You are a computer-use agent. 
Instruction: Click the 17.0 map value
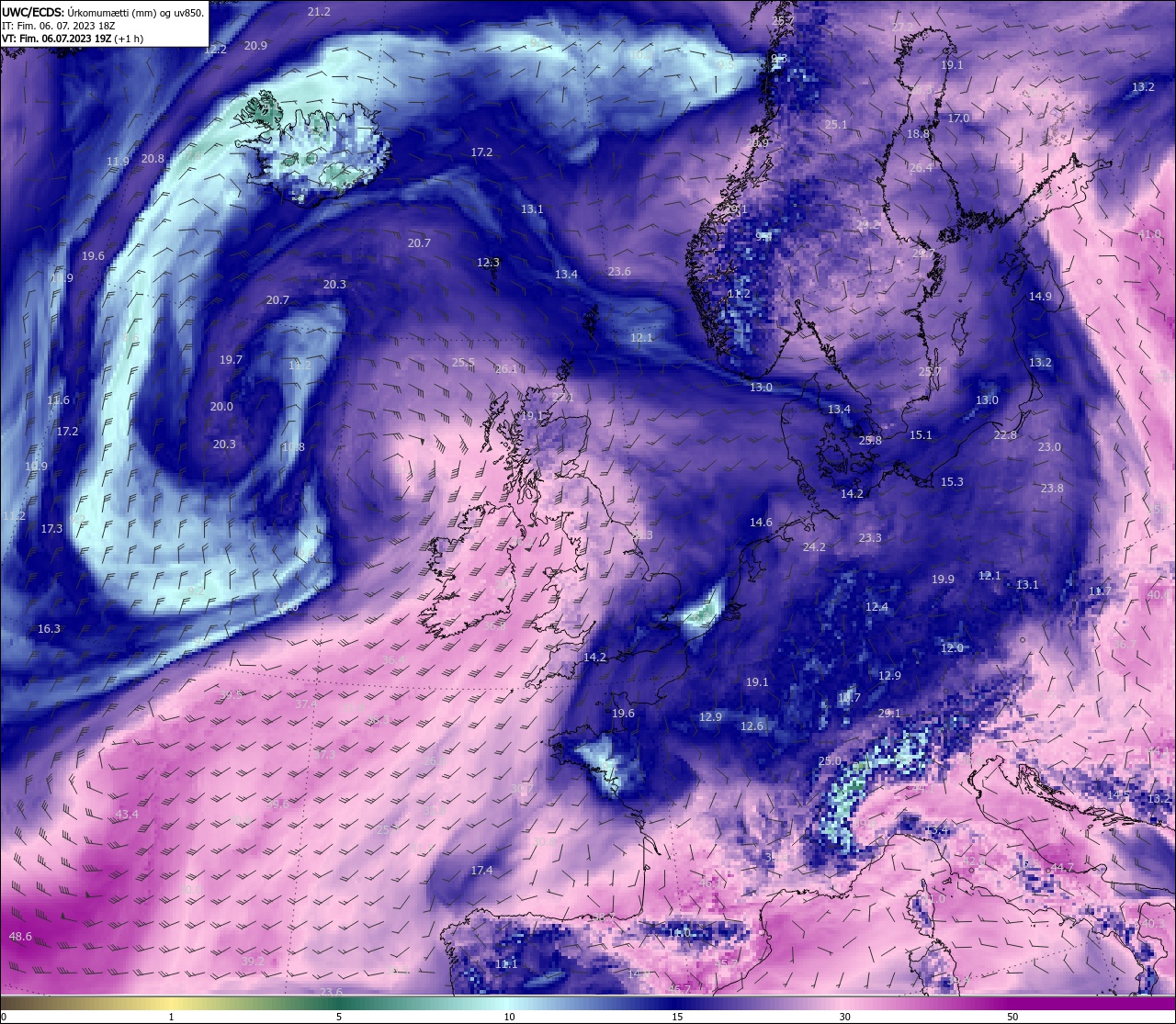point(958,118)
